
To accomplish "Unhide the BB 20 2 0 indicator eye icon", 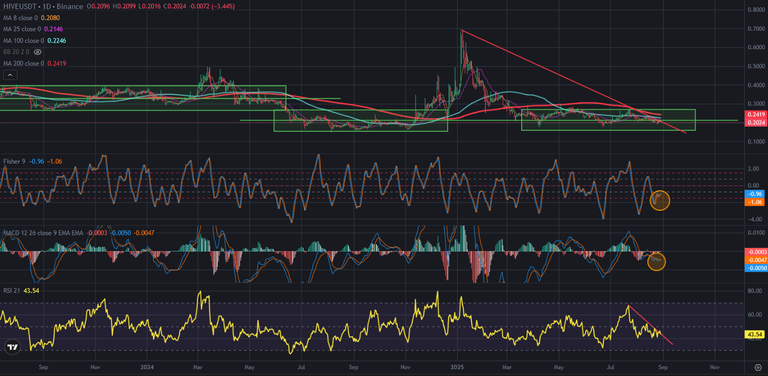I will point(38,51).
